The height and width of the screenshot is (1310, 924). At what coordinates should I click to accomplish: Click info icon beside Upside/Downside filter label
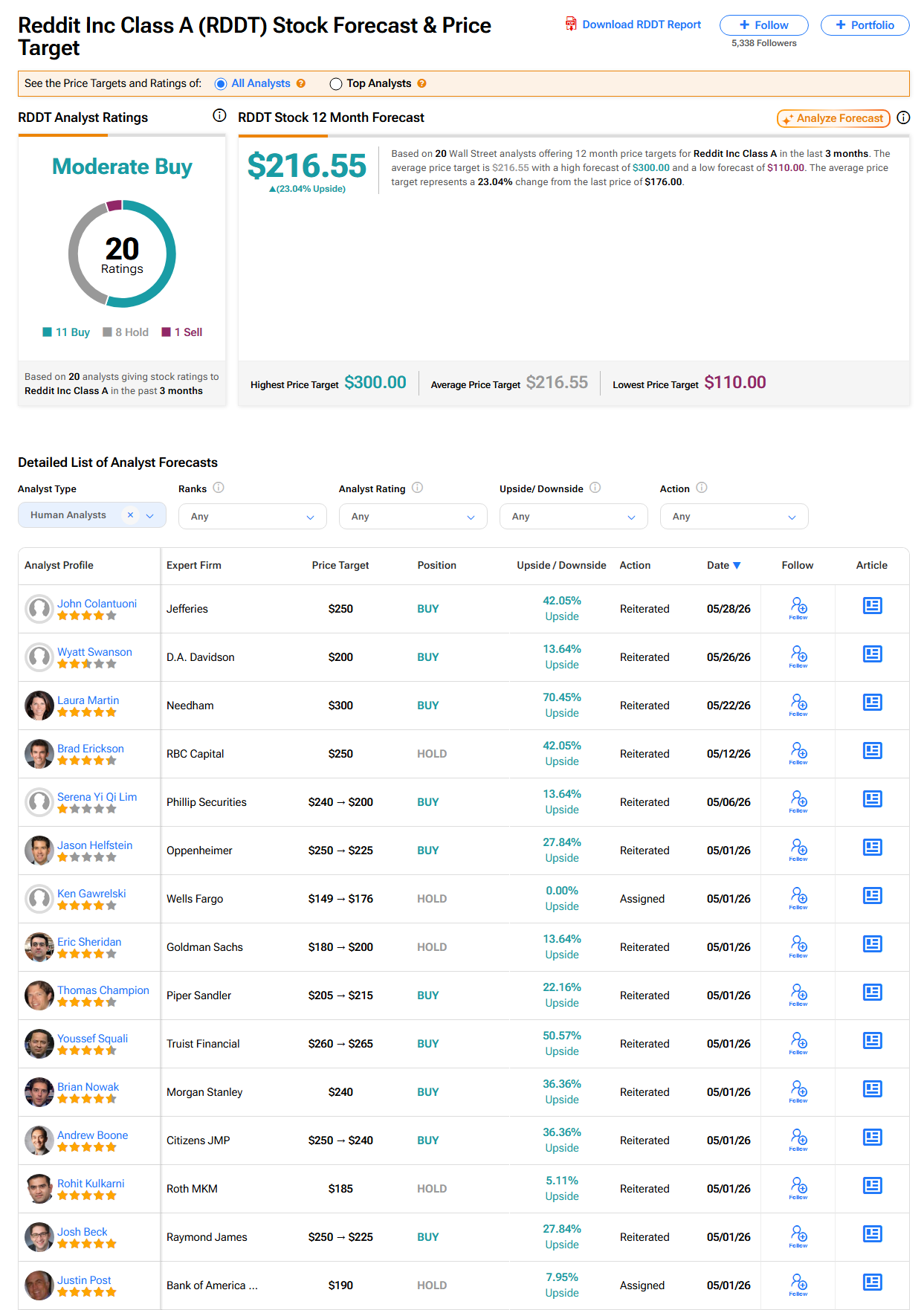[595, 488]
